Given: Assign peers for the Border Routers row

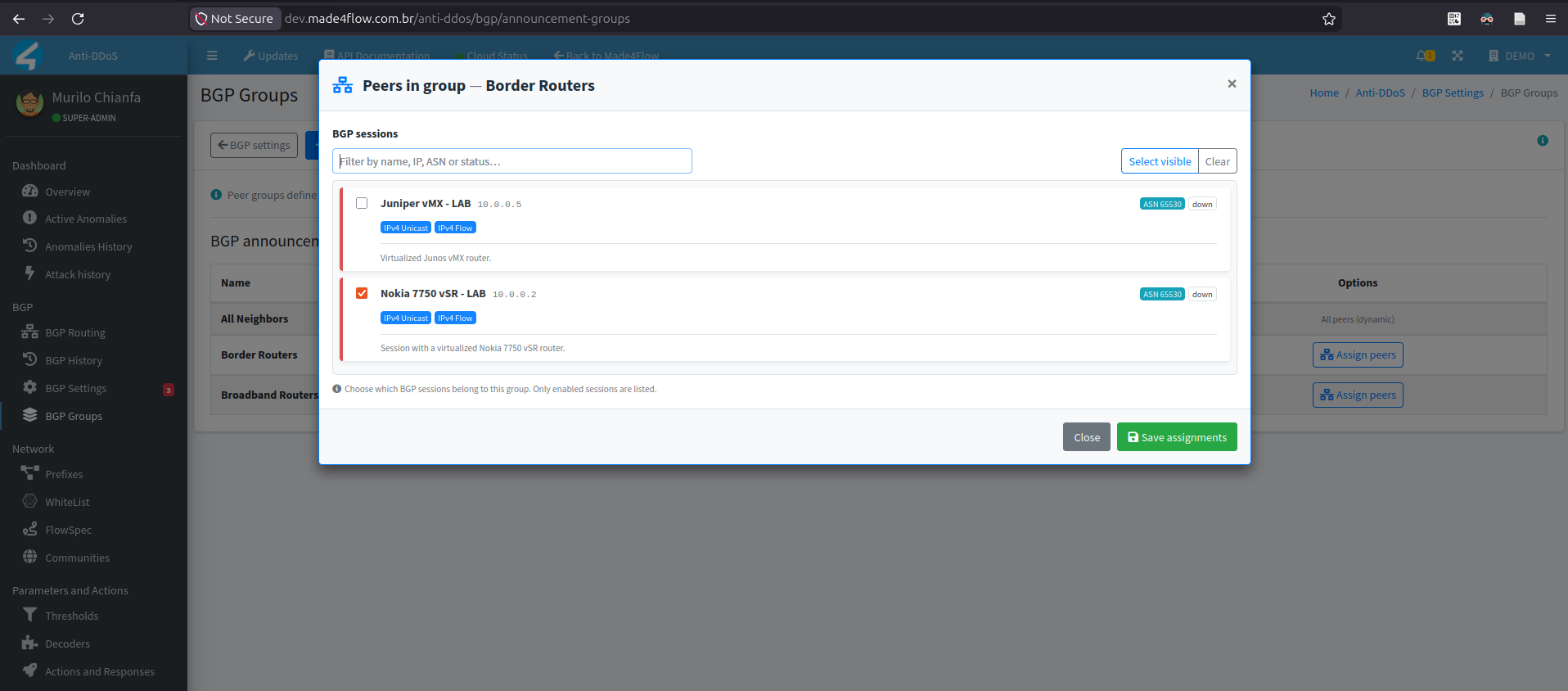Looking at the screenshot, I should pos(1358,355).
